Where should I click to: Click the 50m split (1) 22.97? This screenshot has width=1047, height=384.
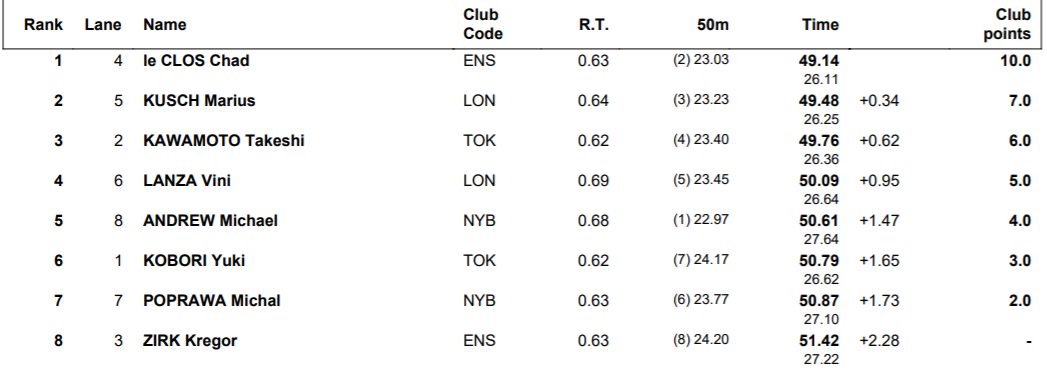pyautogui.click(x=700, y=220)
